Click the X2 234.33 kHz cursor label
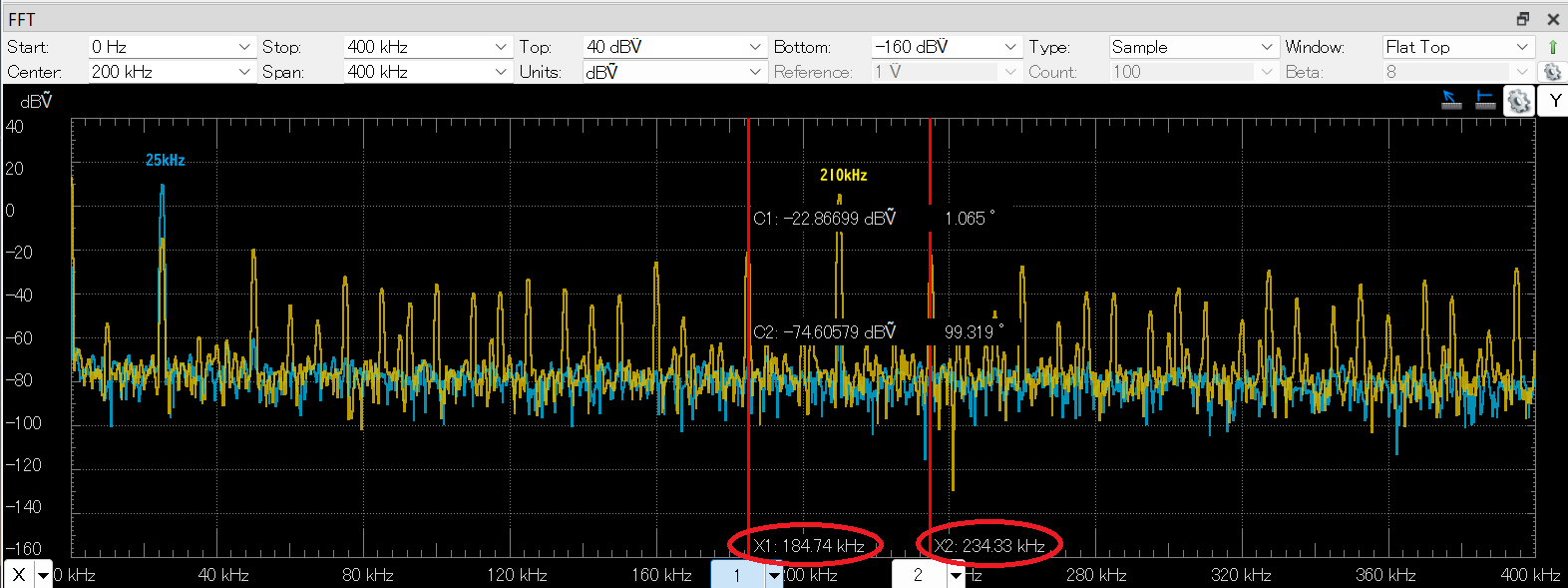The height and width of the screenshot is (588, 1568). pyautogui.click(x=988, y=546)
